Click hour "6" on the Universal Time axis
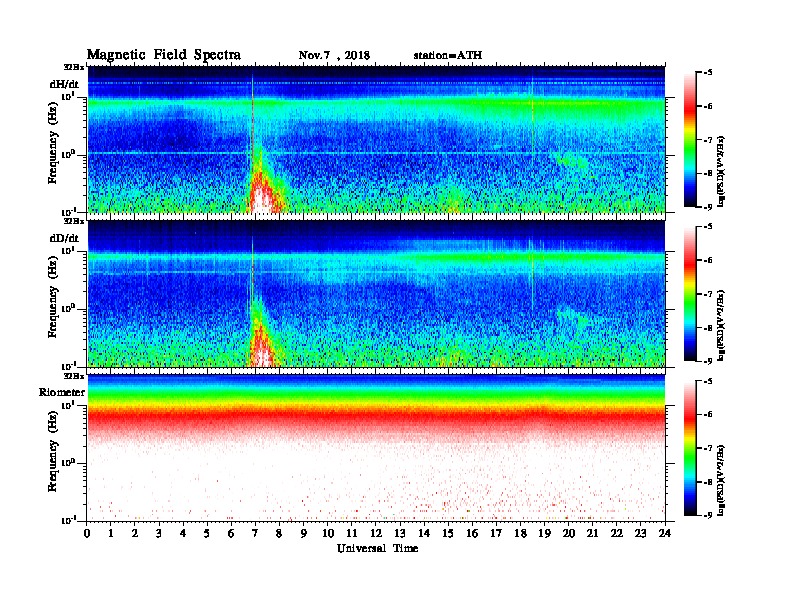The height and width of the screenshot is (612, 792). coord(231,534)
